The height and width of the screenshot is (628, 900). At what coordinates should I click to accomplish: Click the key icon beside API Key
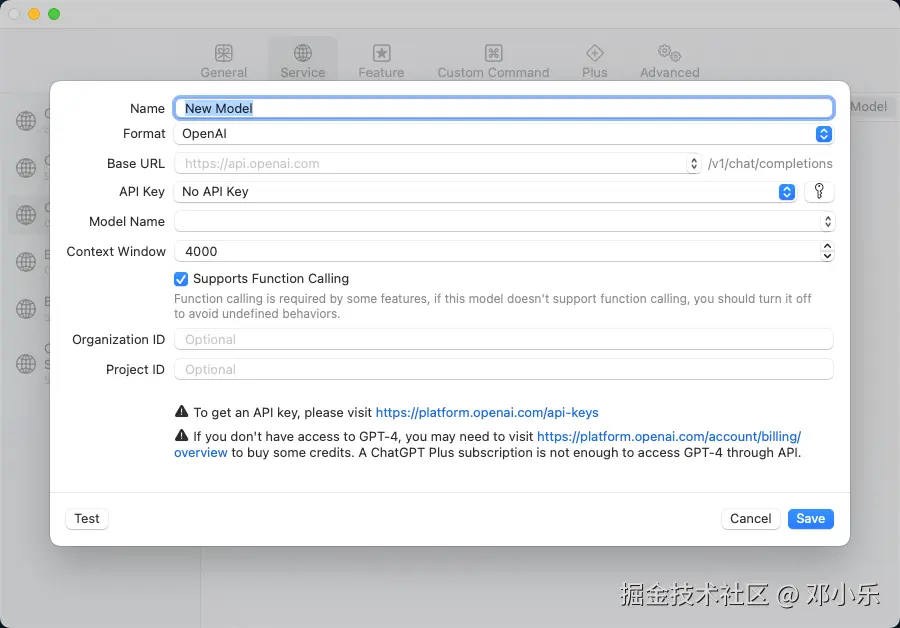[x=819, y=191]
